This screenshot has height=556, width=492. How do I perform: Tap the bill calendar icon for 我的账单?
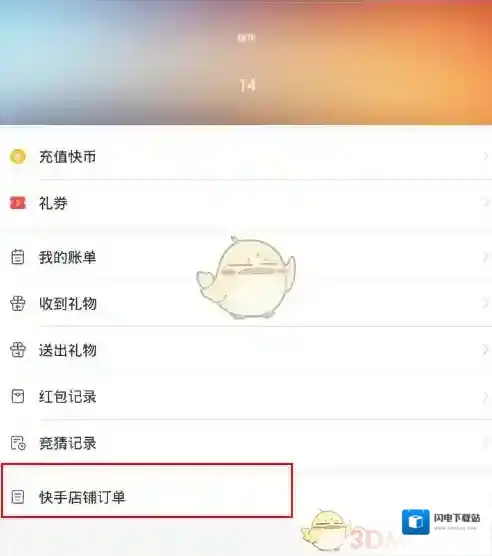click(18, 257)
